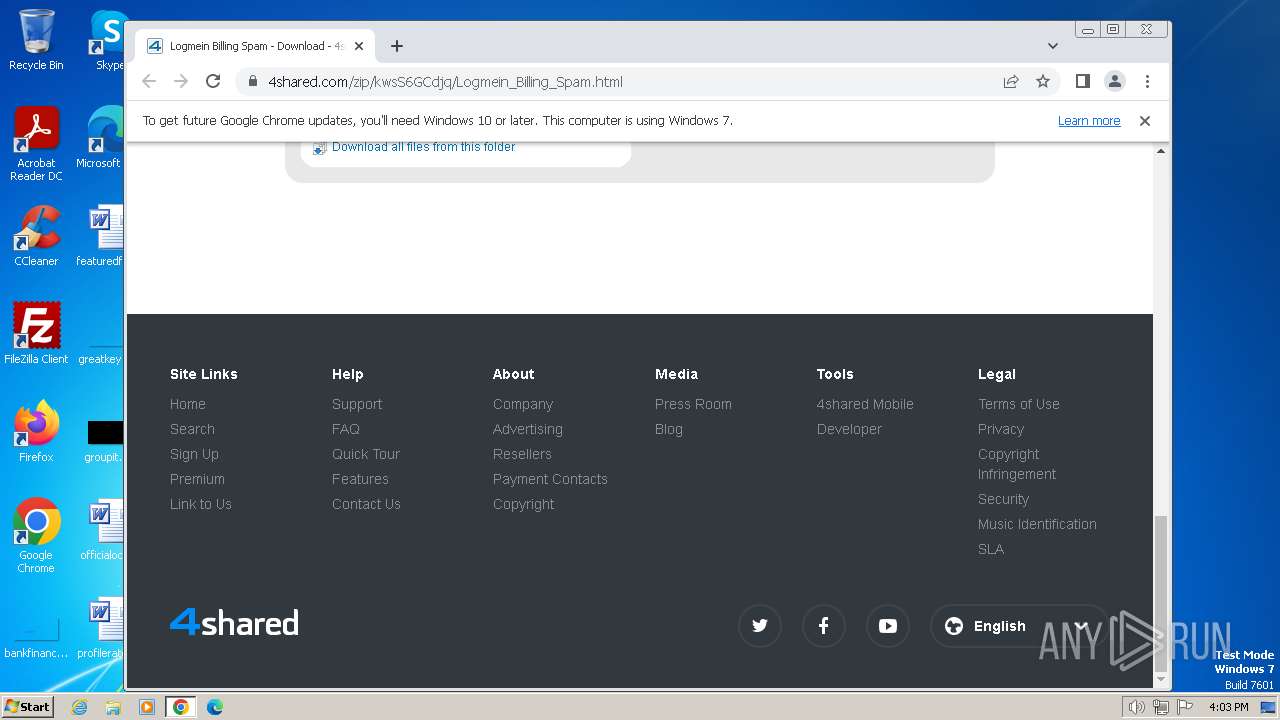Open the Resellers link

coord(522,454)
